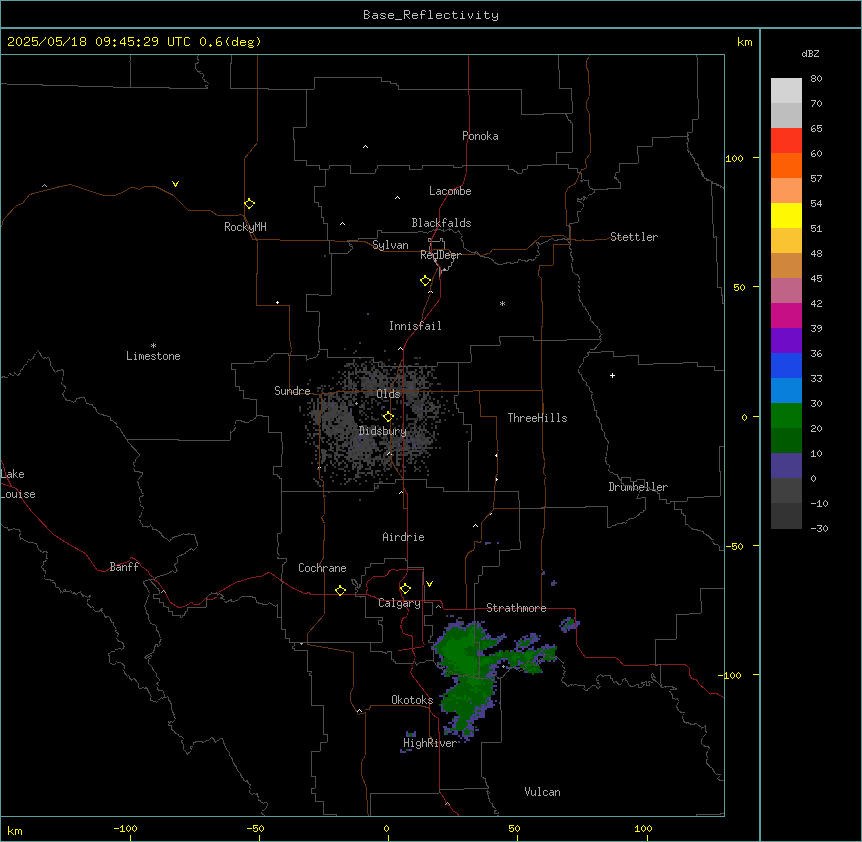Click the 65 value in the dBZ legend
The width and height of the screenshot is (862, 842).
click(x=816, y=128)
